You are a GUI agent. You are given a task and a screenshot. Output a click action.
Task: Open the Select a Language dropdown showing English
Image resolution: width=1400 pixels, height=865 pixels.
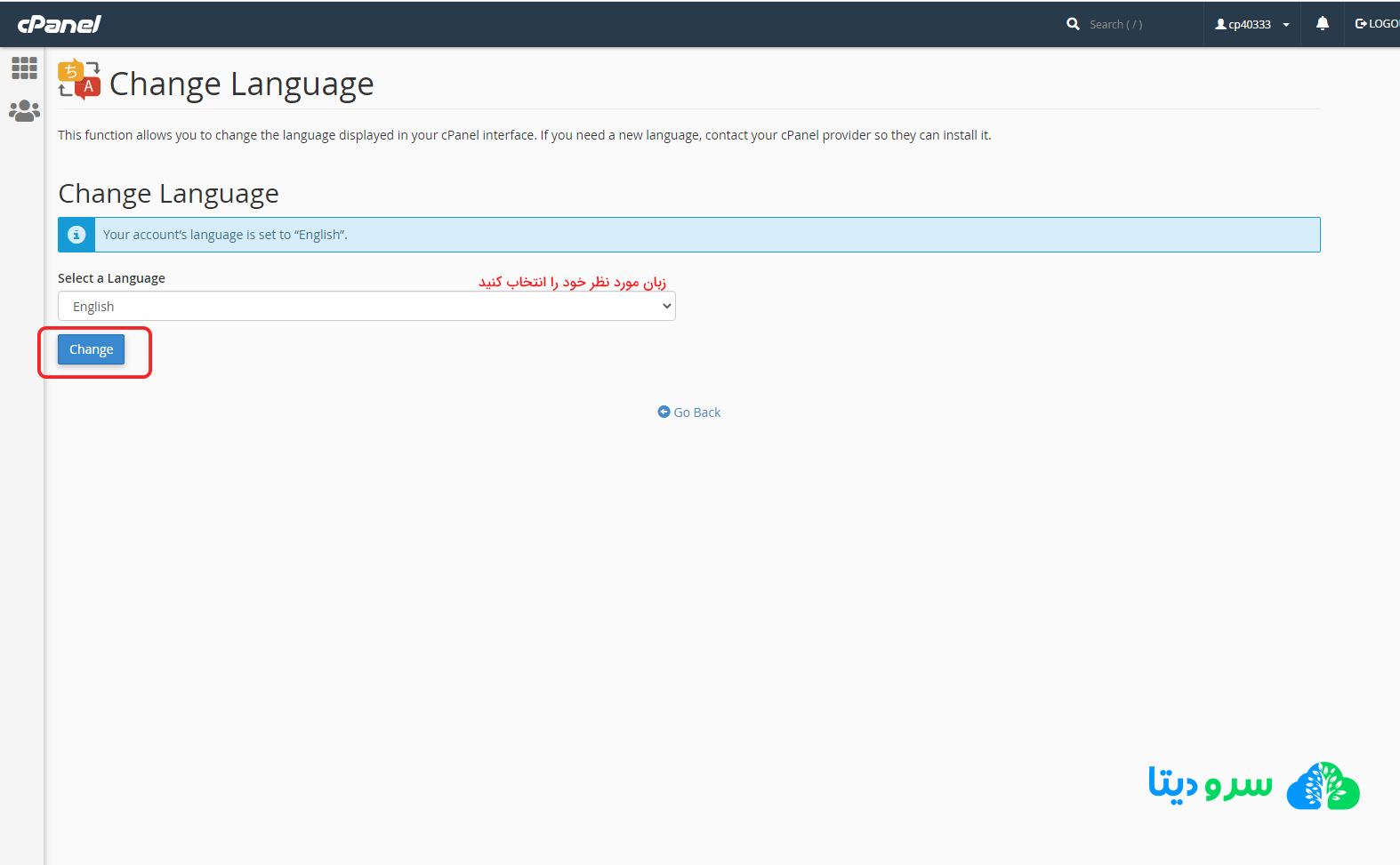pos(366,306)
